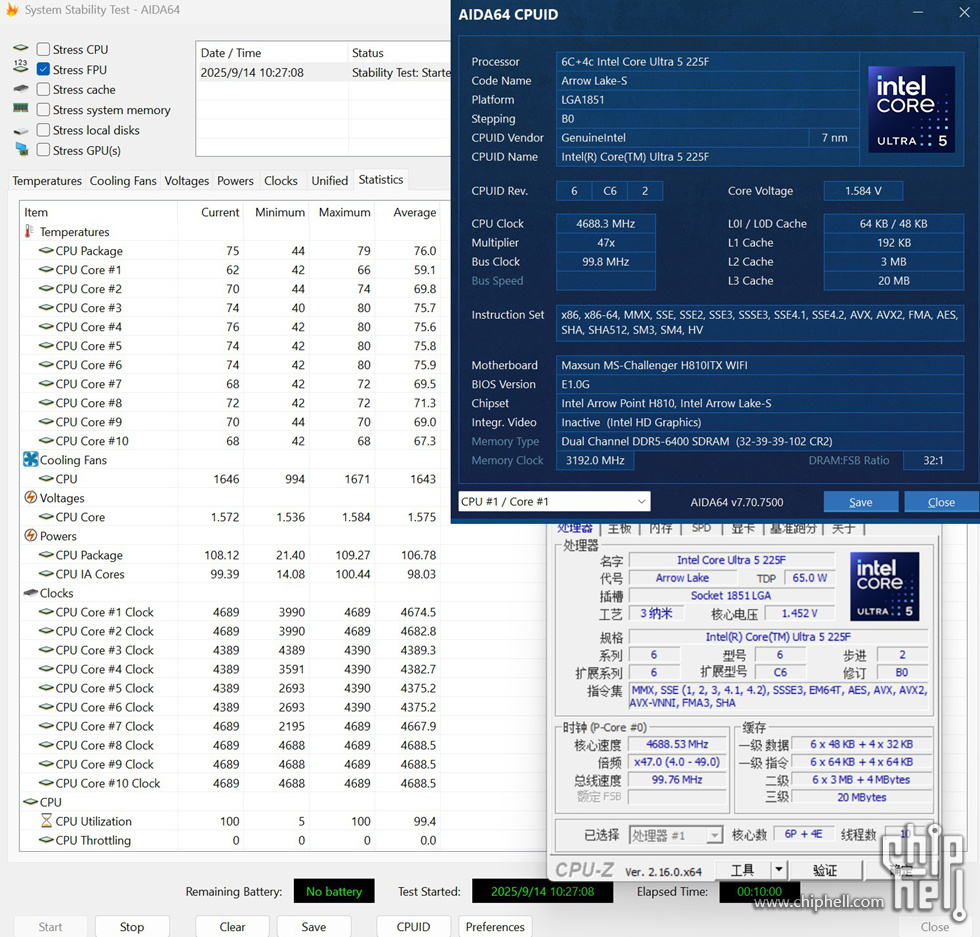Click the hourglass icon beside CPU Utilization
Image resolution: width=980 pixels, height=937 pixels.
tap(46, 820)
